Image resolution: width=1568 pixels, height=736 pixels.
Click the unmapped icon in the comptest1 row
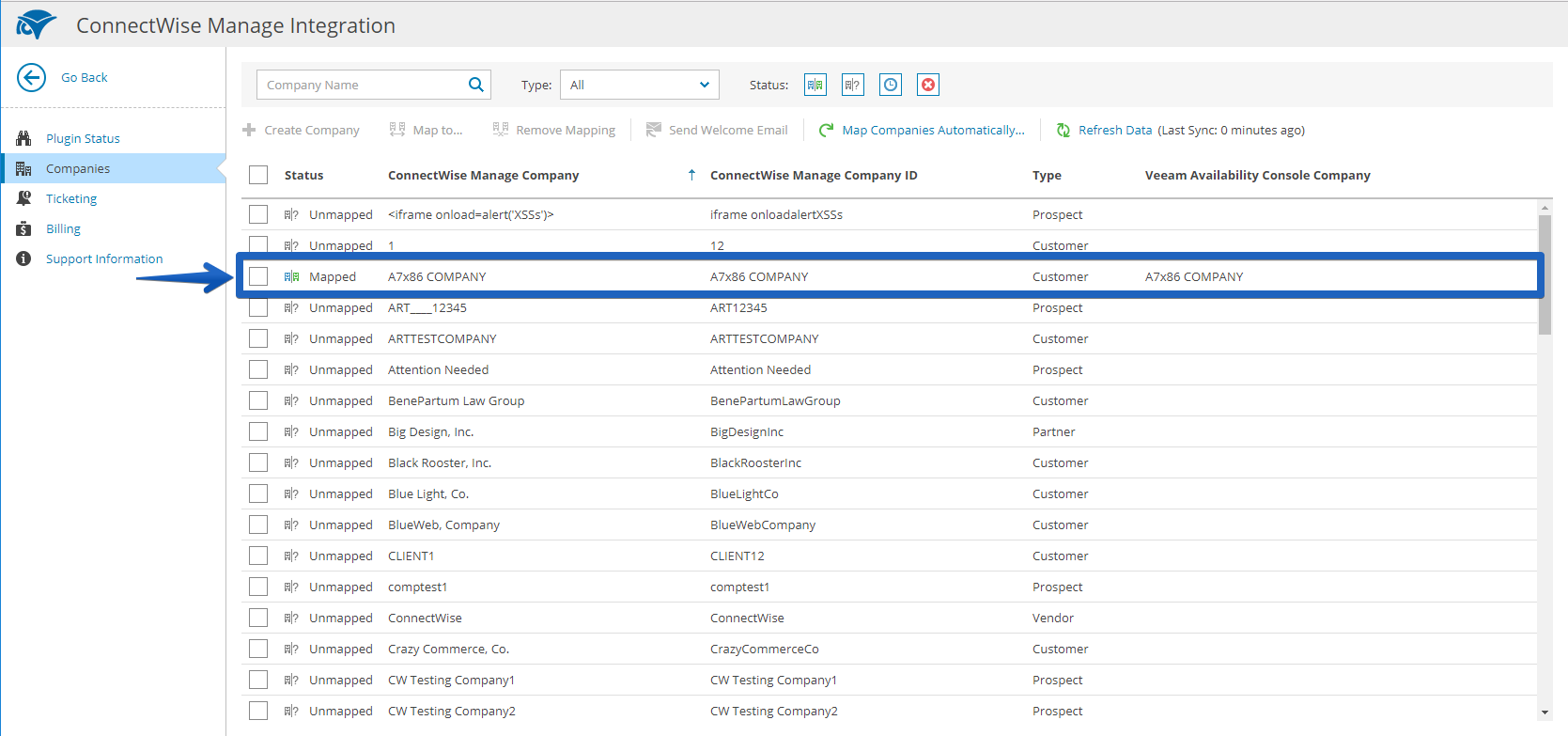291,587
